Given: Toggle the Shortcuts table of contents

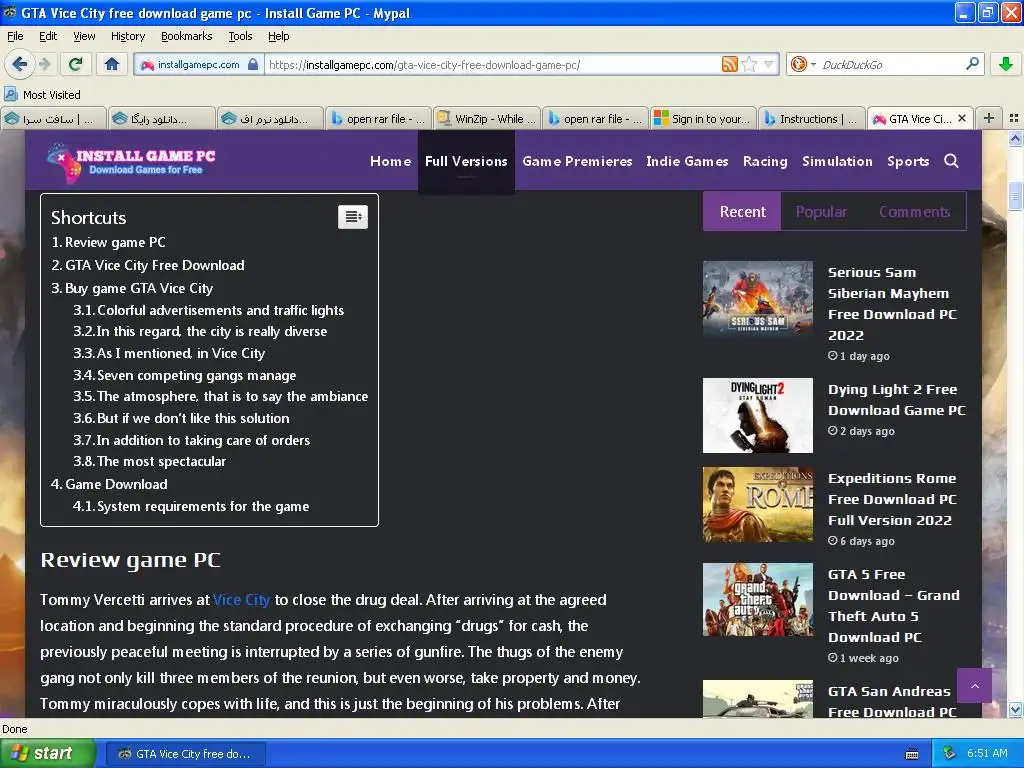Looking at the screenshot, I should pyautogui.click(x=353, y=217).
